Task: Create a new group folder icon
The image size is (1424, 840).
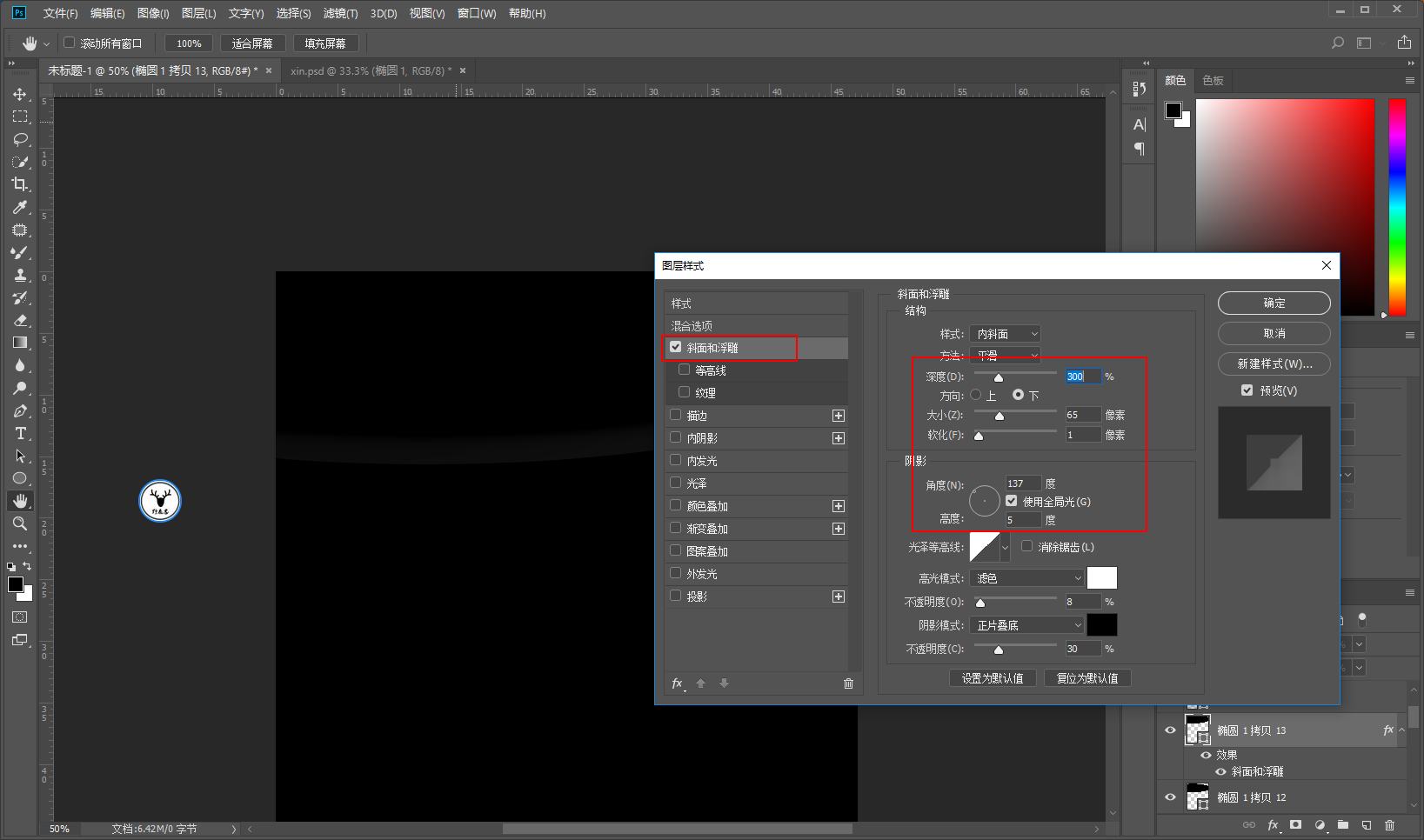Action: (1343, 825)
